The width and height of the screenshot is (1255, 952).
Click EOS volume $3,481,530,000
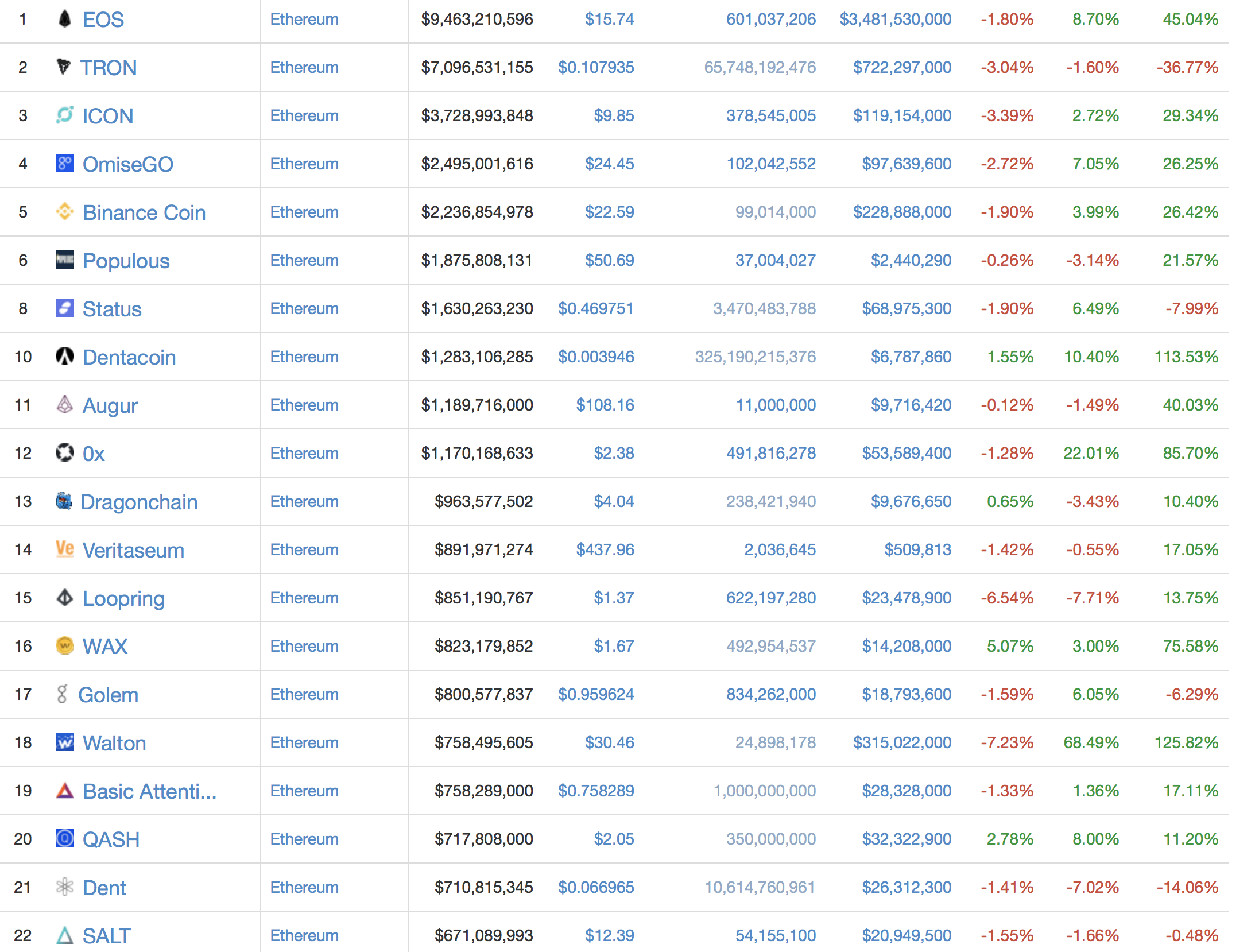coord(896,19)
